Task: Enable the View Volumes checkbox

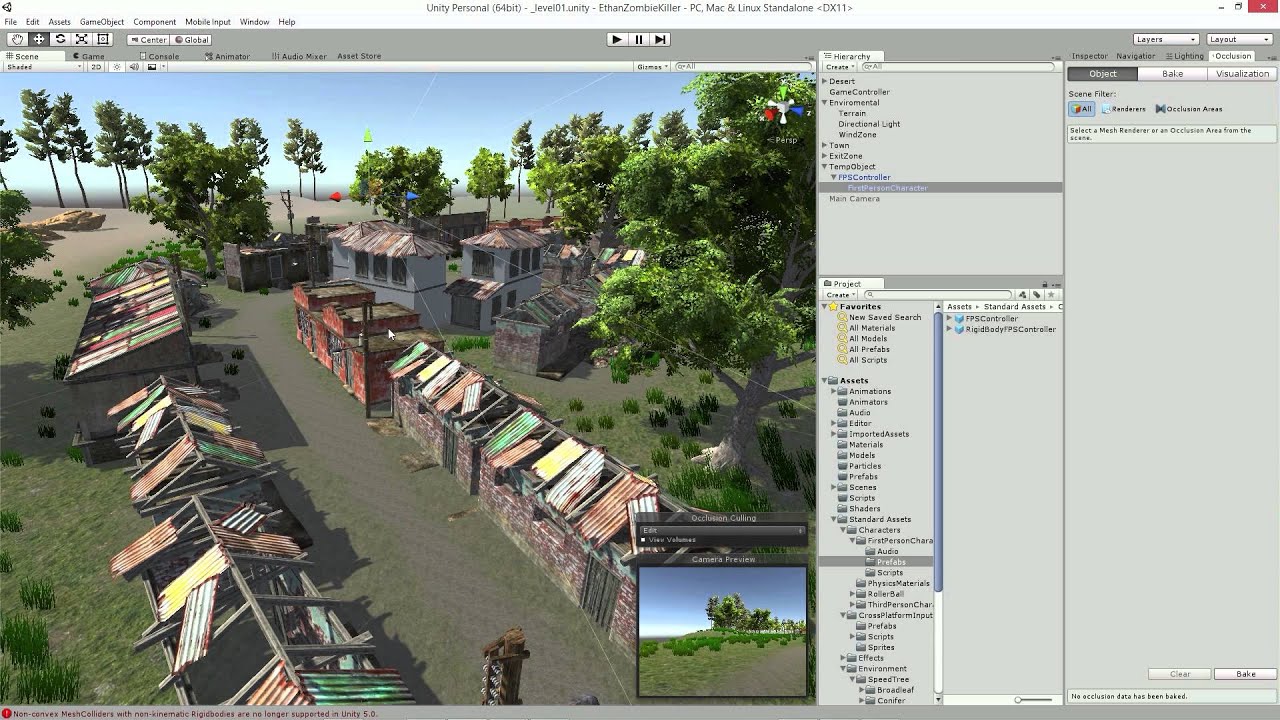Action: coord(643,540)
